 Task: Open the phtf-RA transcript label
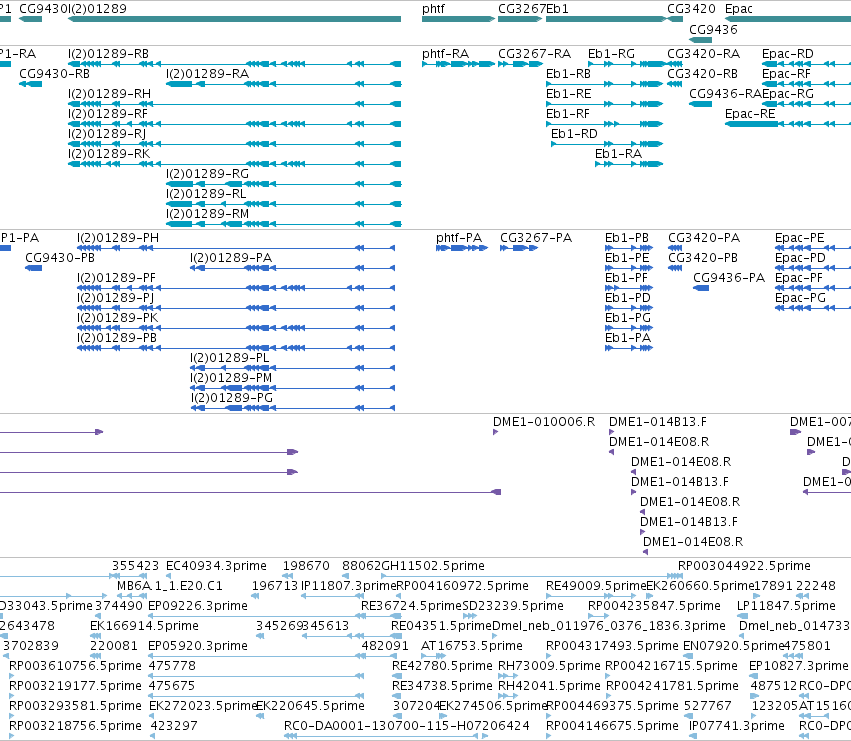(446, 54)
